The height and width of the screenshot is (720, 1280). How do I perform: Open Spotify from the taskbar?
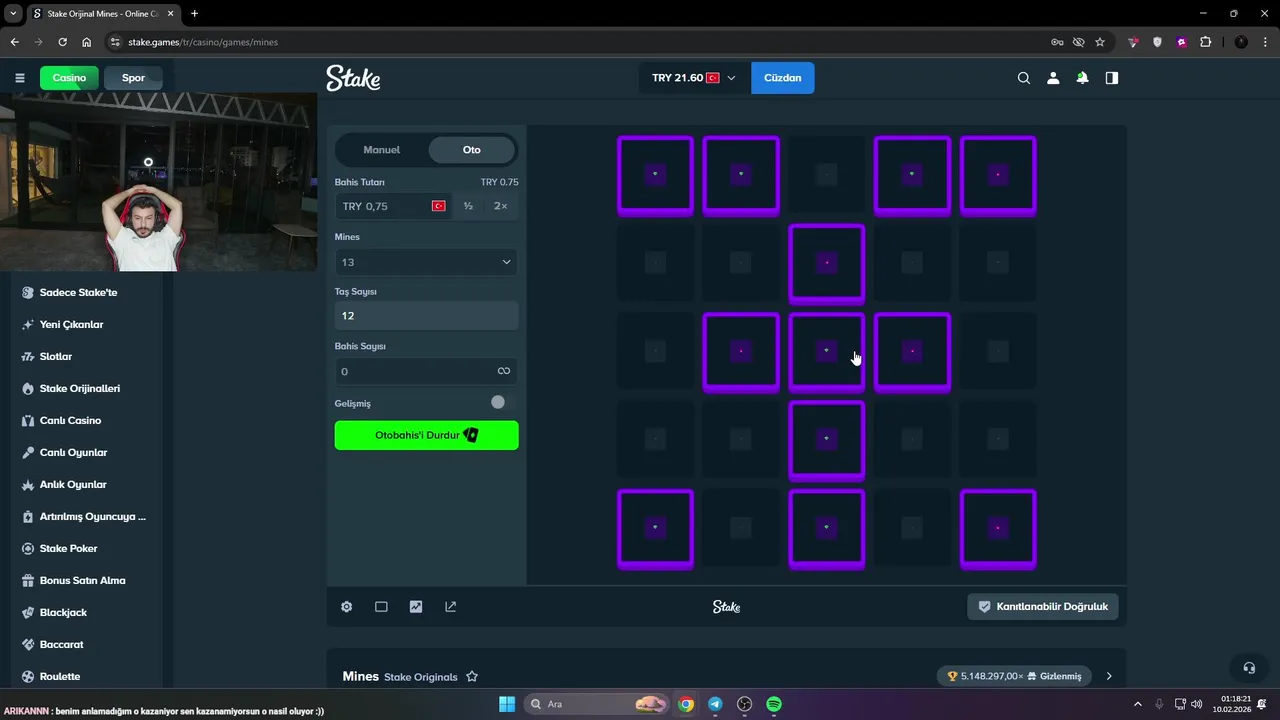(774, 704)
